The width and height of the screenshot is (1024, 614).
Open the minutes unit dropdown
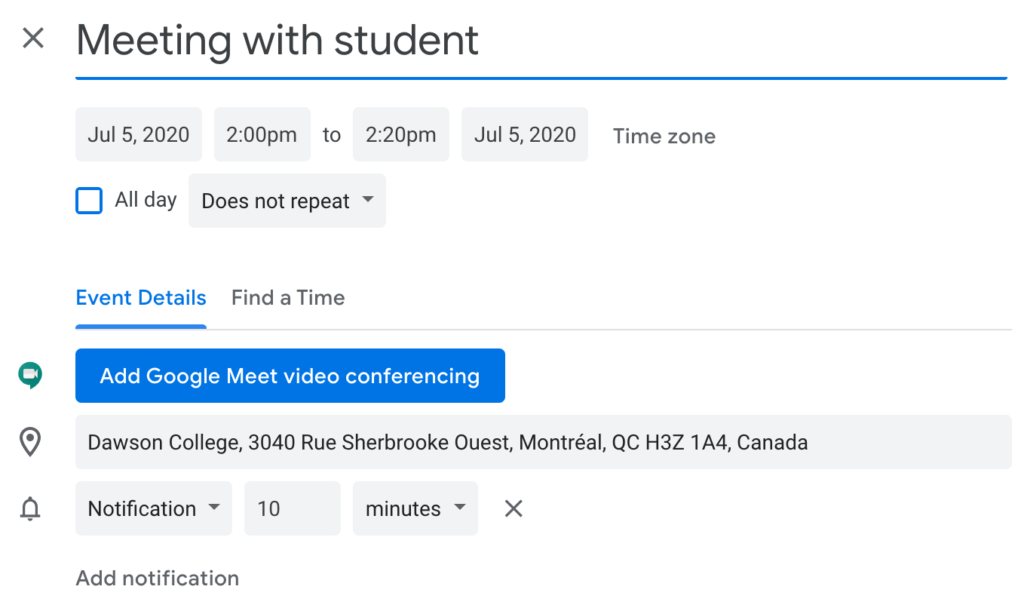point(414,508)
